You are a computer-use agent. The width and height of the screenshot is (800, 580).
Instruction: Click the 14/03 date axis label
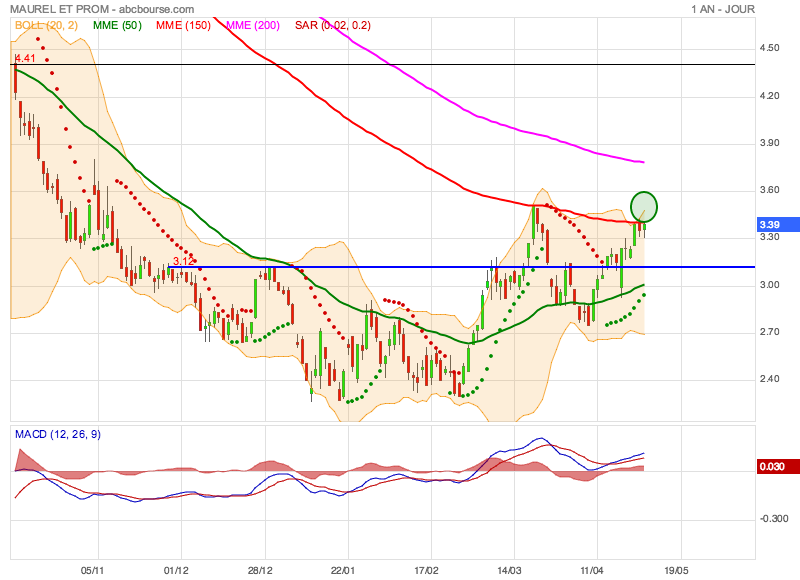pyautogui.click(x=509, y=570)
